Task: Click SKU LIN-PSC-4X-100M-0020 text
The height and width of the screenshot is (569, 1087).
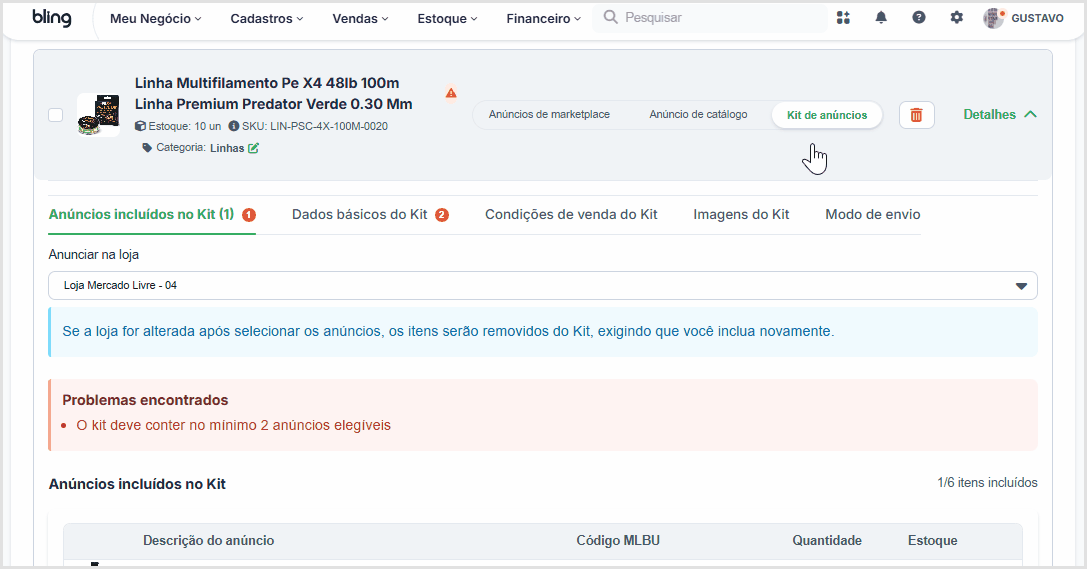Action: [x=315, y=126]
